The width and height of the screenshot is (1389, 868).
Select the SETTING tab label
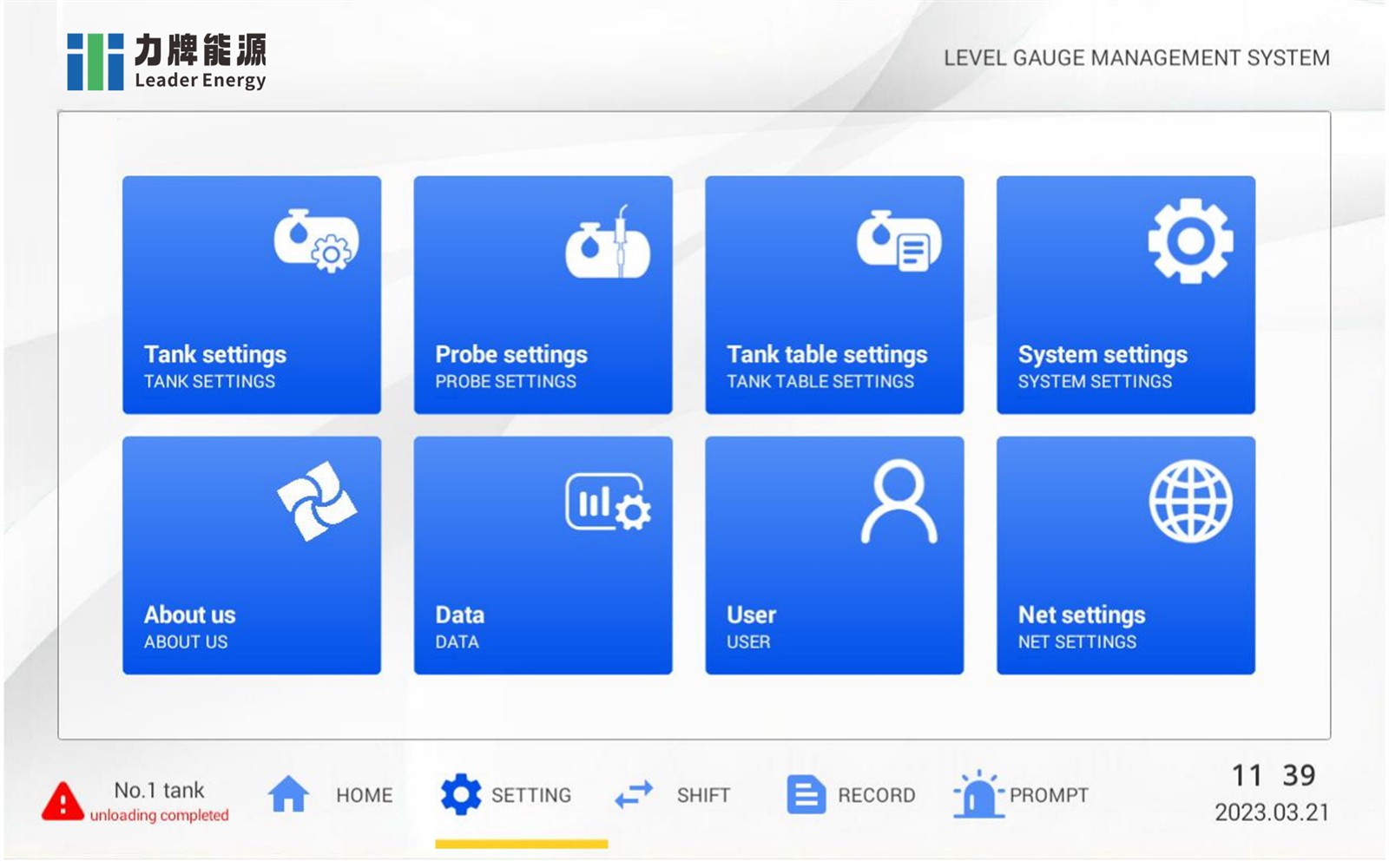pos(530,795)
